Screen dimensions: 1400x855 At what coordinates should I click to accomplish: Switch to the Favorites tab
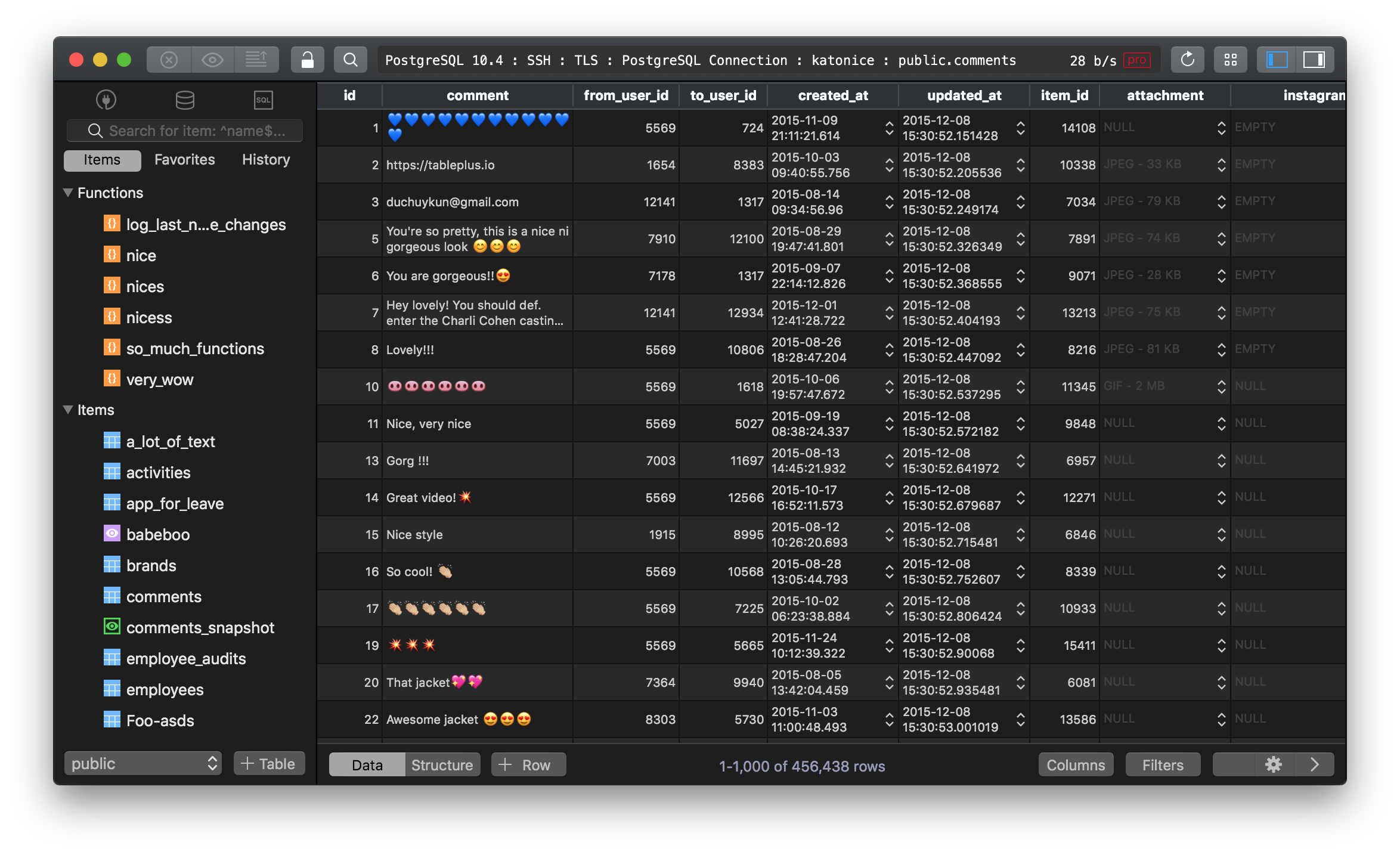point(184,159)
